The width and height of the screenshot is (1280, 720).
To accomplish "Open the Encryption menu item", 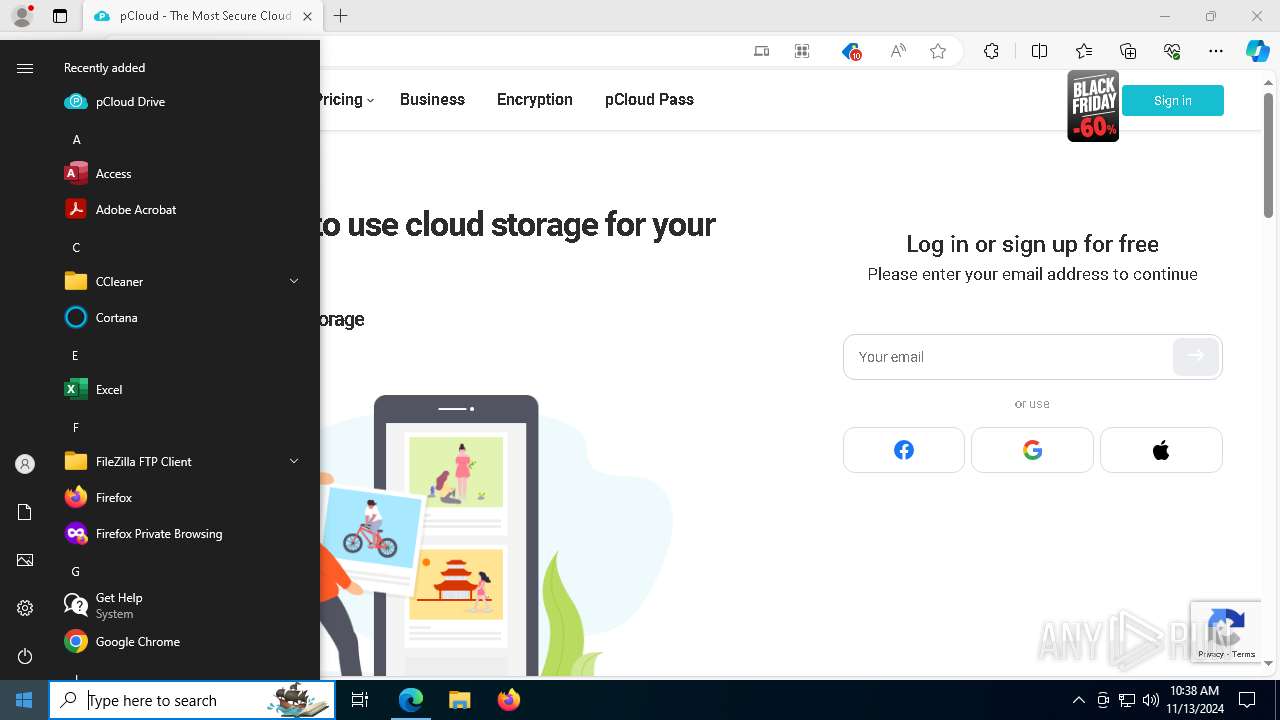I will pos(535,100).
